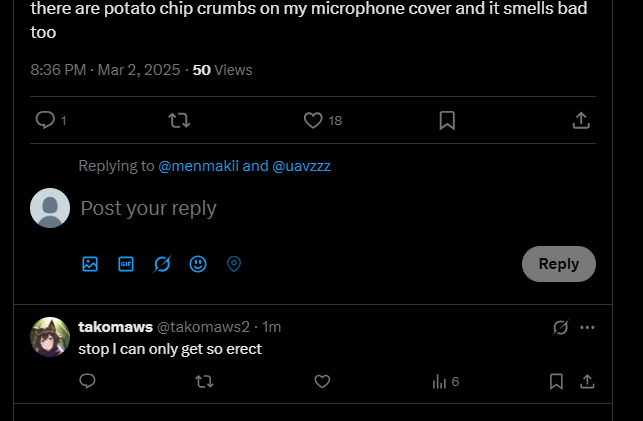Open the Grok enhance option in composer
This screenshot has width=643, height=421.
[162, 264]
